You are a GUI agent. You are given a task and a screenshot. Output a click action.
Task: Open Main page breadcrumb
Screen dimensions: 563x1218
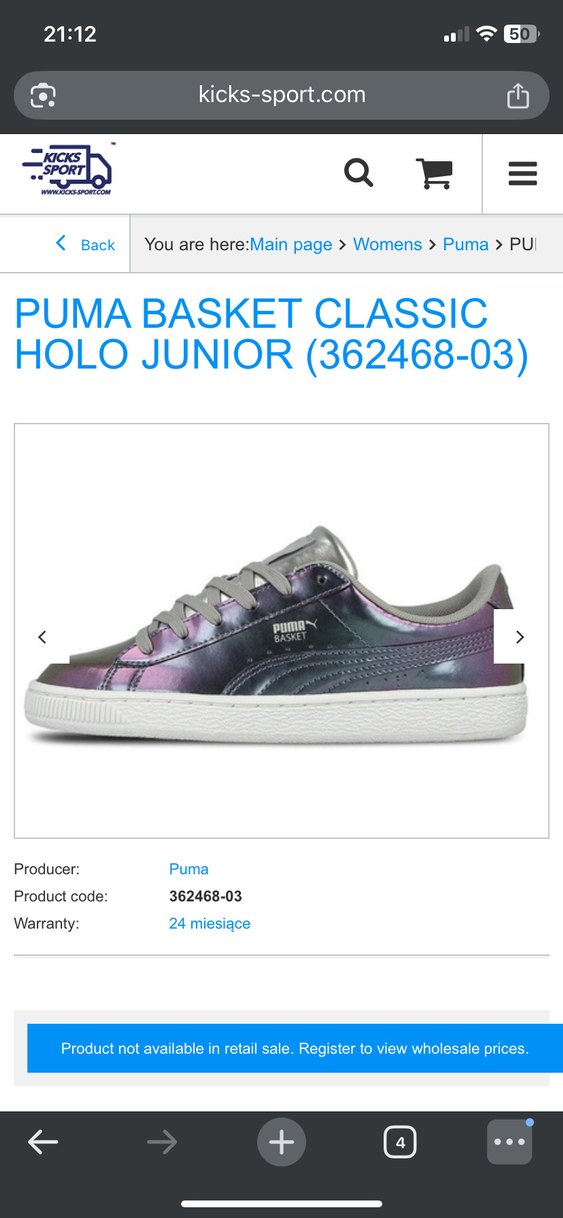point(291,244)
